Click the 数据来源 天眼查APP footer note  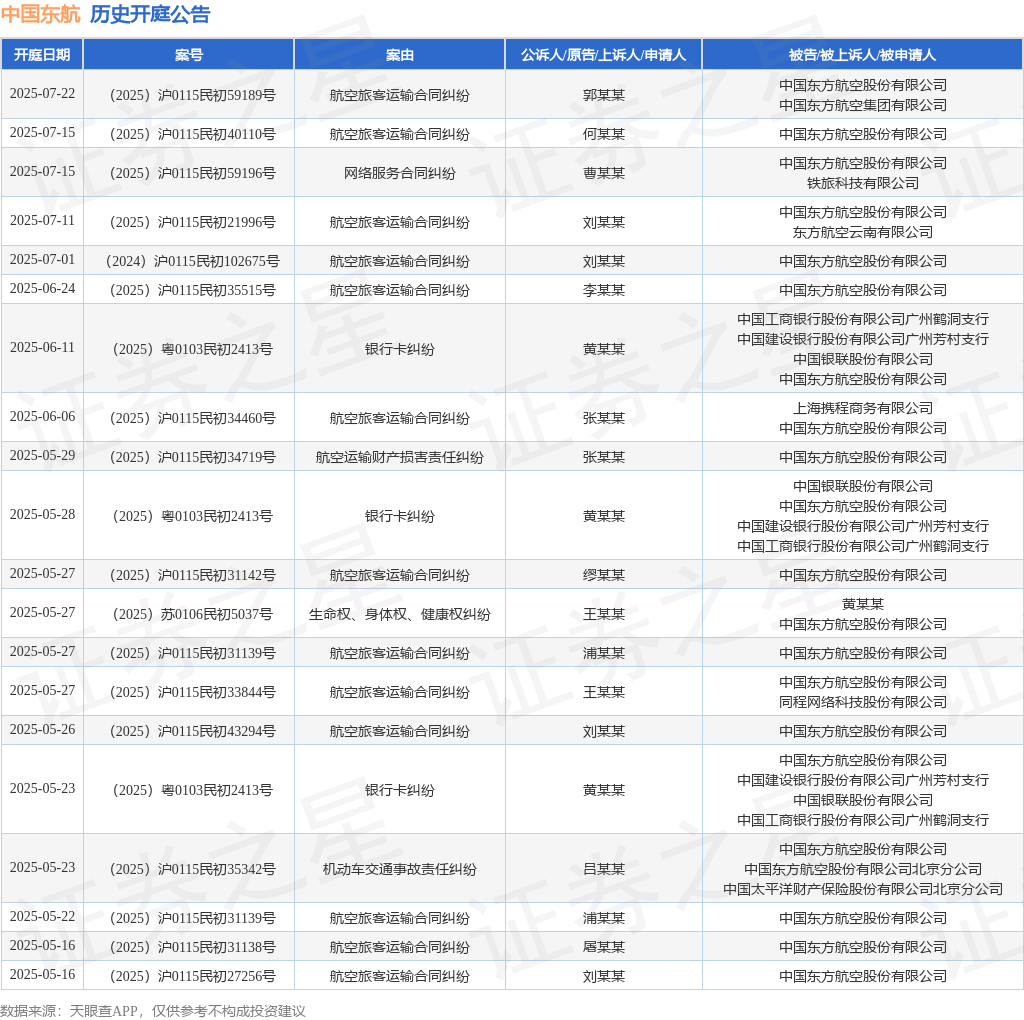pyautogui.click(x=153, y=1011)
